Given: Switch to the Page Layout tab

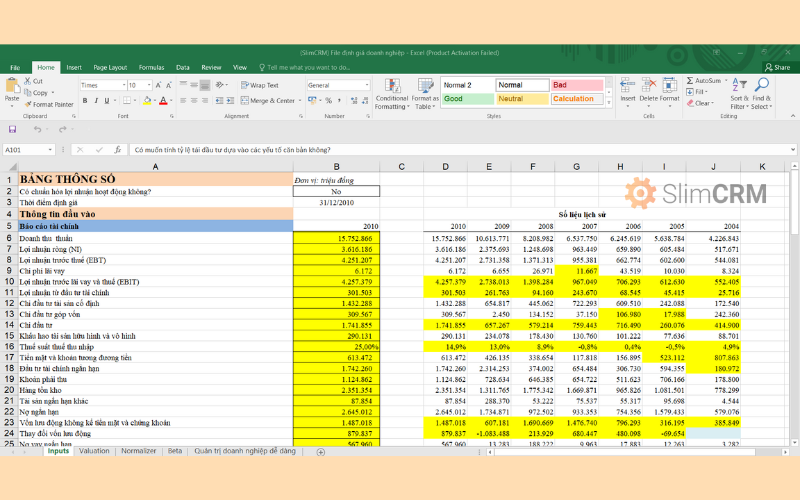Looking at the screenshot, I should (x=110, y=67).
